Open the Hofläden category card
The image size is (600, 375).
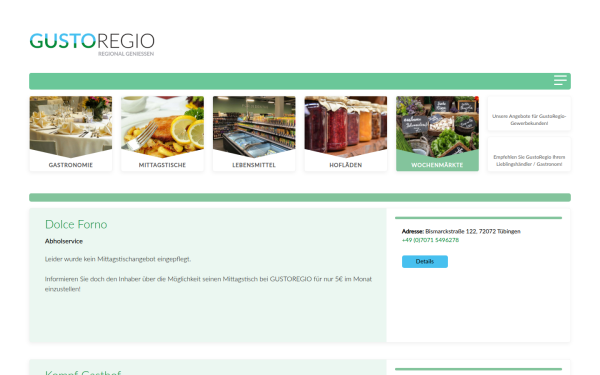click(x=346, y=134)
